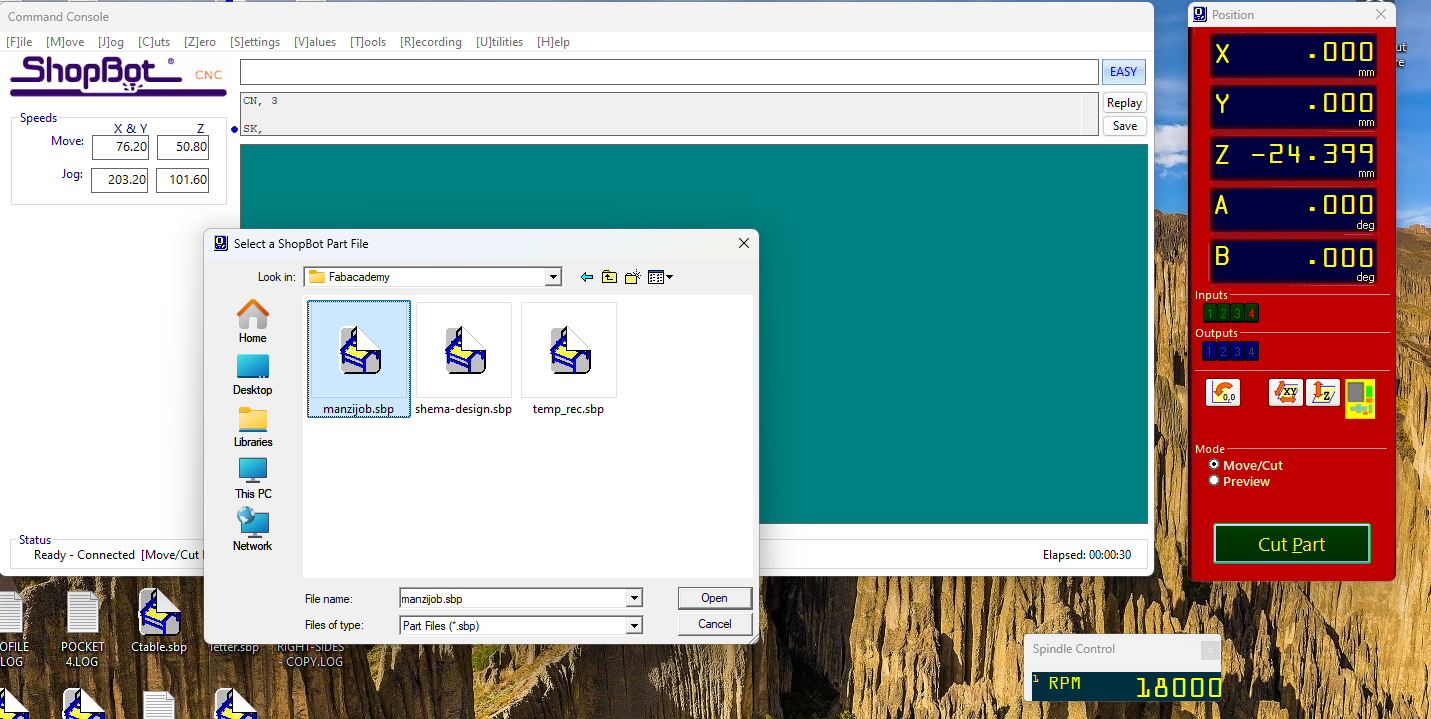Open the [Z]ero menu
Image resolution: width=1431 pixels, height=719 pixels.
tap(200, 42)
